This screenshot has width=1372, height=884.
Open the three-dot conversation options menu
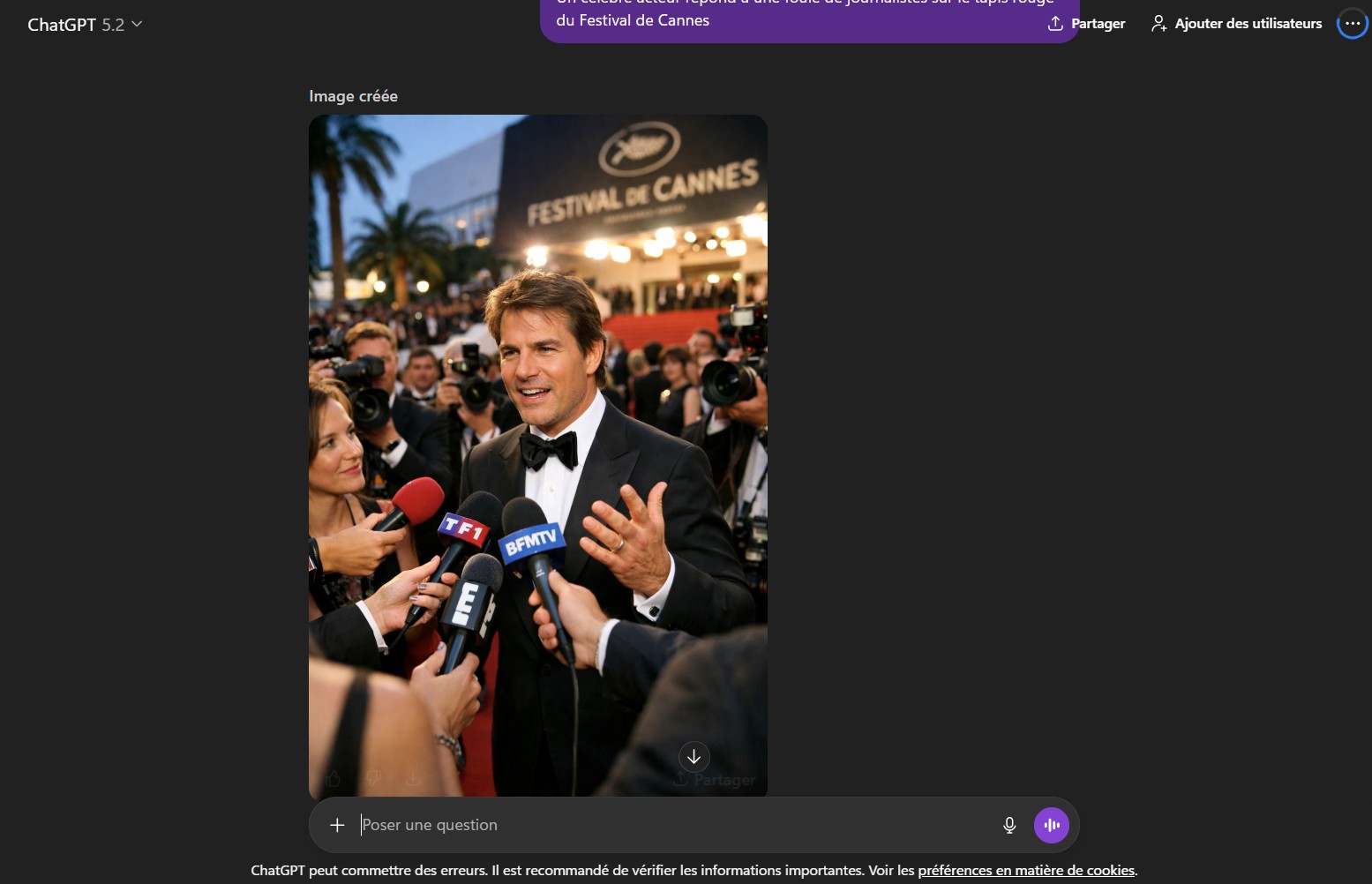click(x=1352, y=24)
